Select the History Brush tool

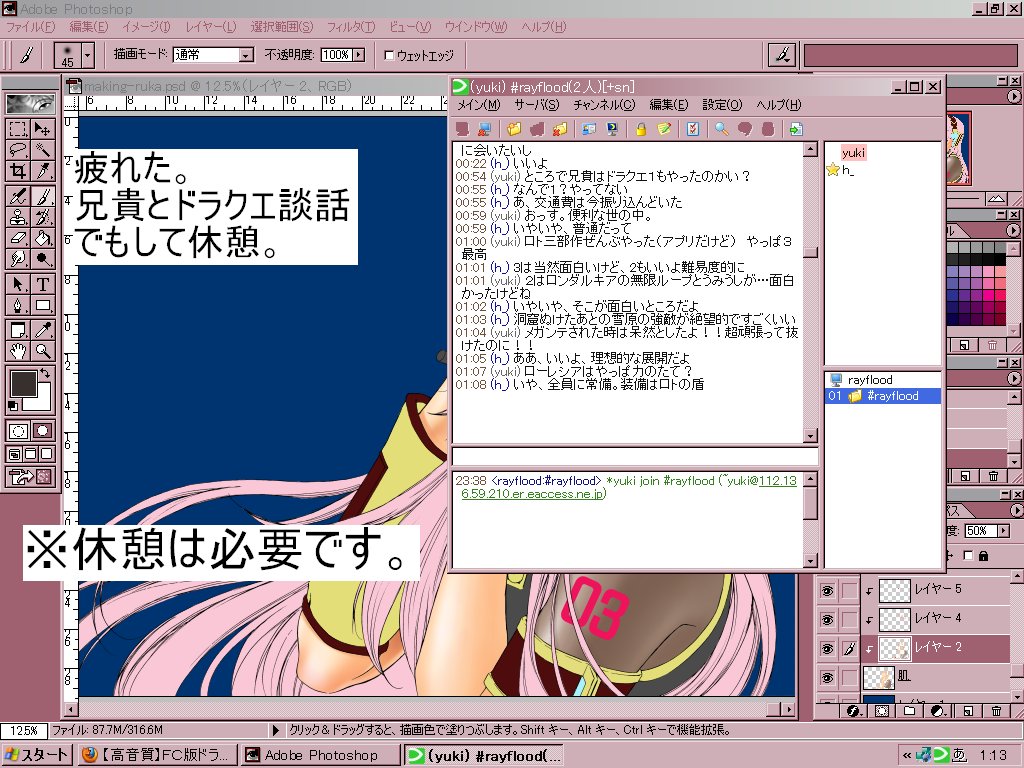(42, 216)
